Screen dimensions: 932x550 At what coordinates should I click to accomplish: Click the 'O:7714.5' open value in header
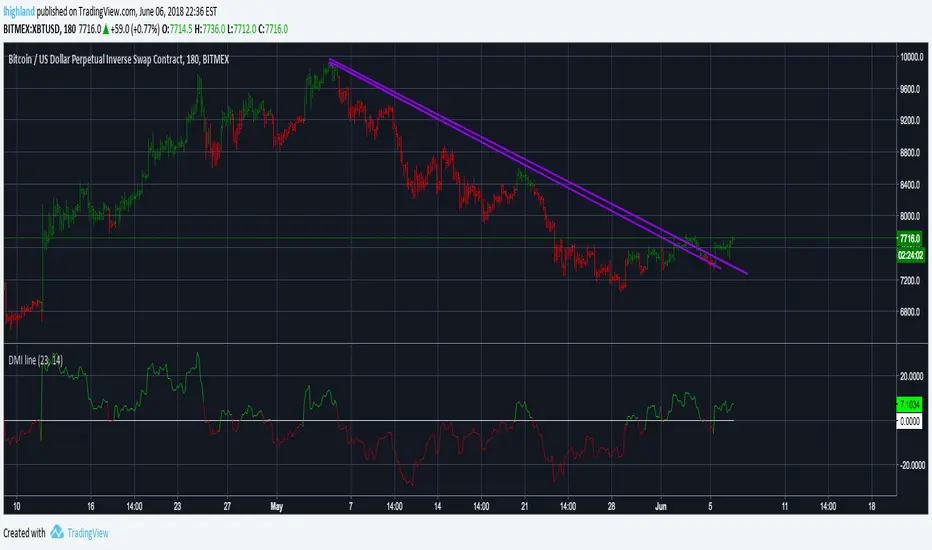point(177,29)
